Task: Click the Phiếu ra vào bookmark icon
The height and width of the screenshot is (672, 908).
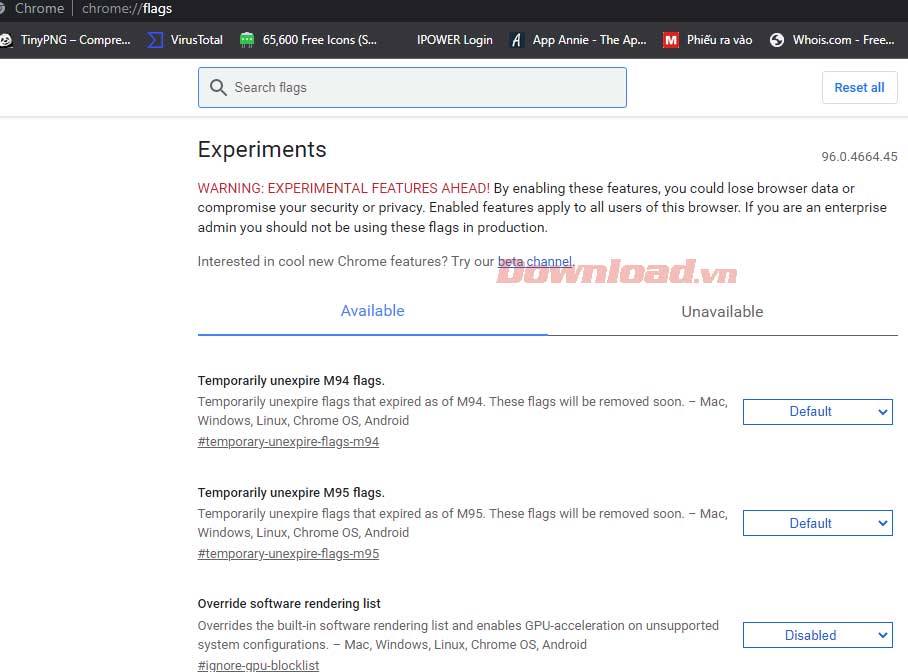Action: [x=671, y=40]
